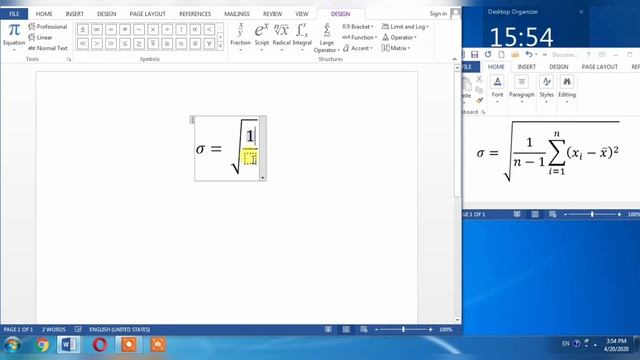Insert the identical-to (≡) symbol
Screen dimensions: 640x360
[x=195, y=43]
